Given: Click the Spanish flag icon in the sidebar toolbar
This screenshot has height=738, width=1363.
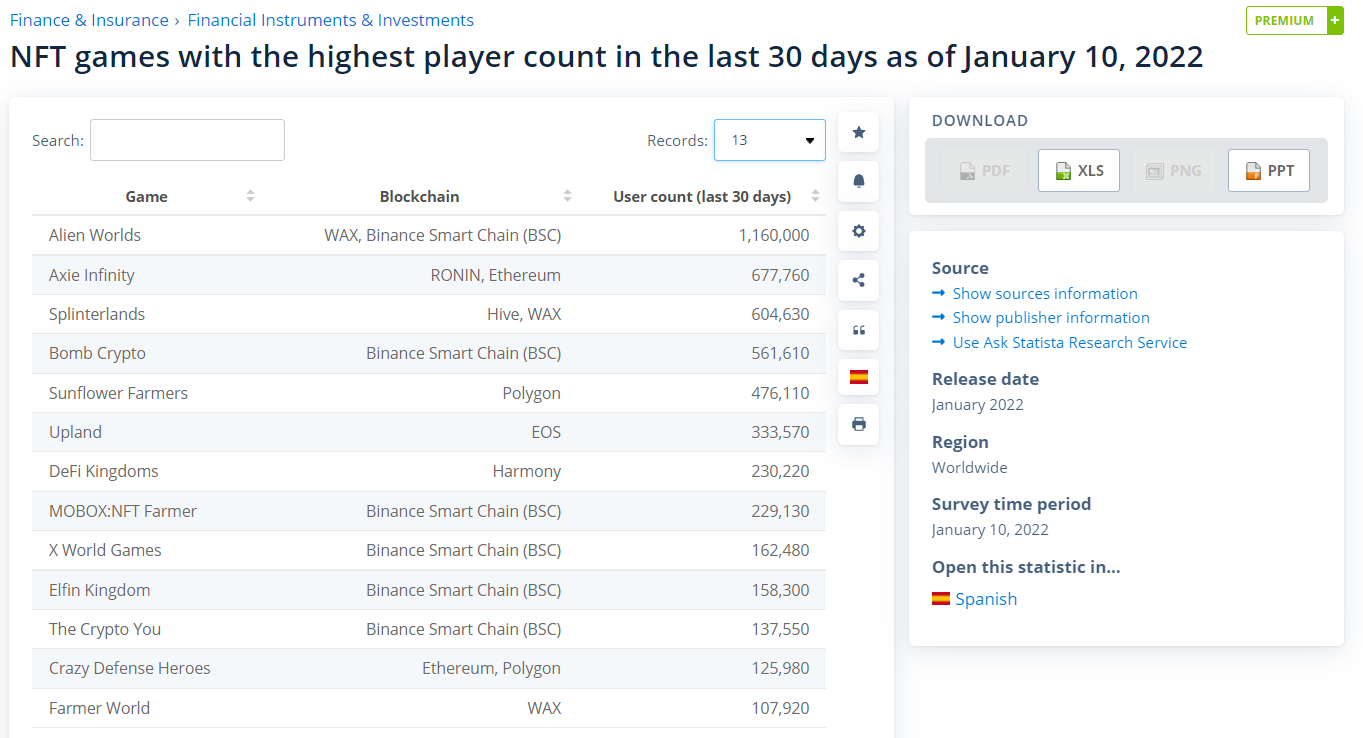Looking at the screenshot, I should pos(858,377).
